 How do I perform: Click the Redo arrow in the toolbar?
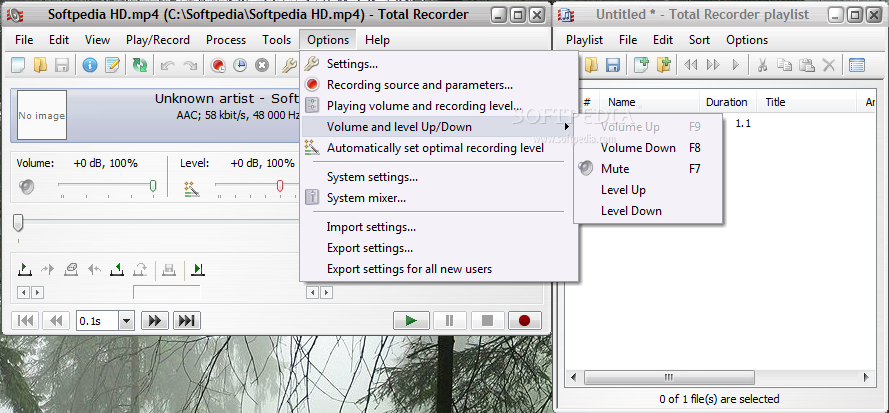(x=190, y=65)
